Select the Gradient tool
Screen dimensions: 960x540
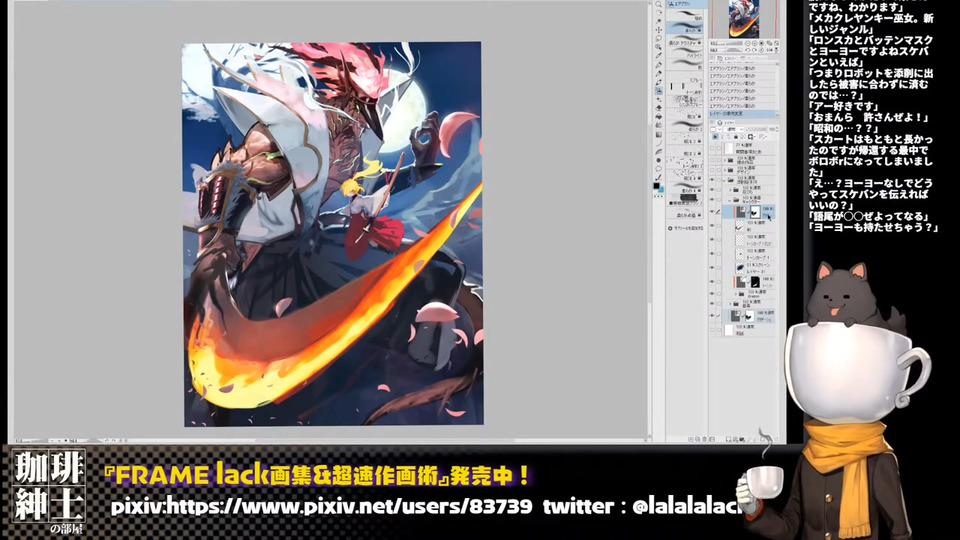(658, 134)
